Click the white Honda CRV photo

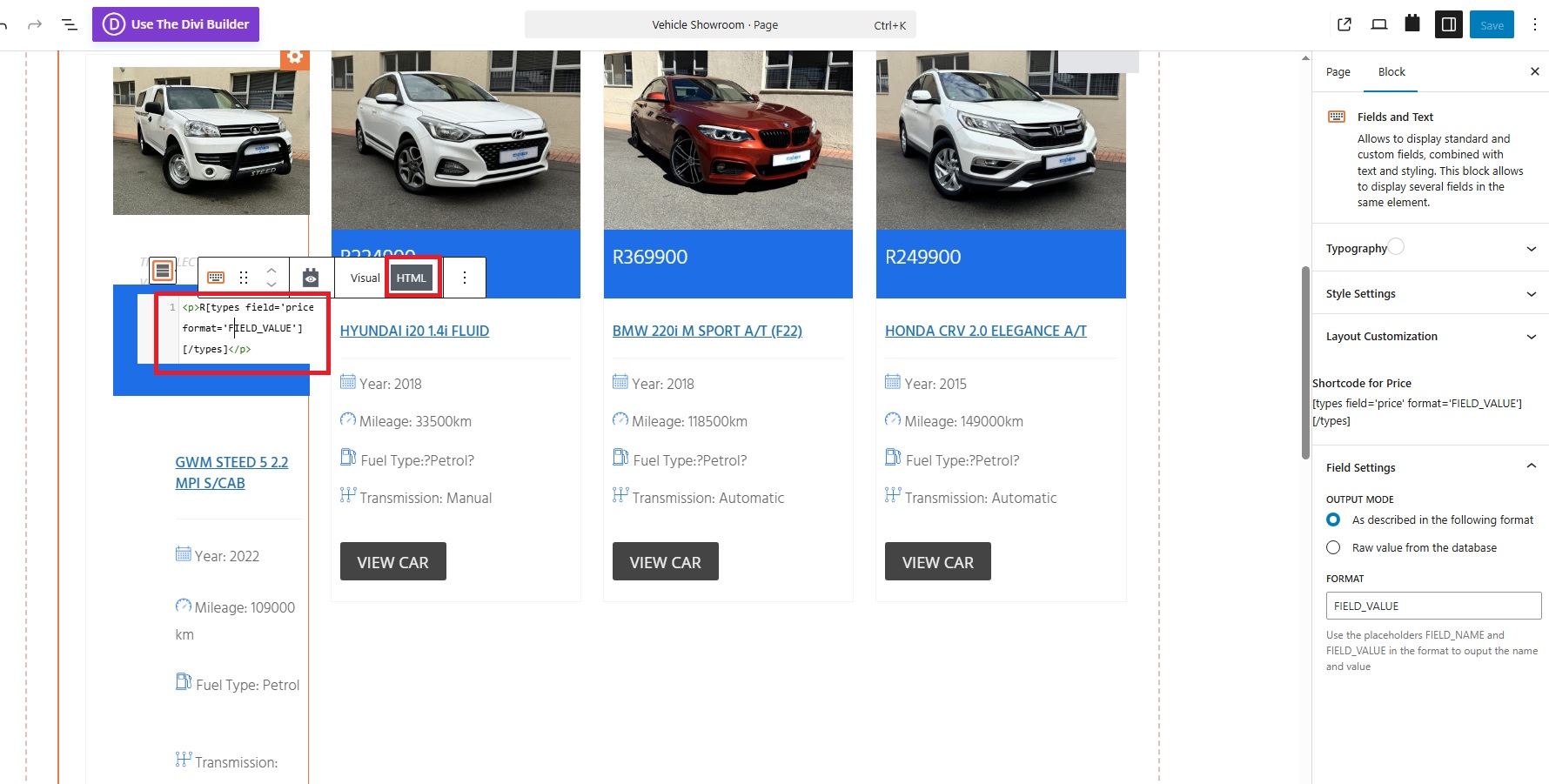pyautogui.click(x=1001, y=140)
